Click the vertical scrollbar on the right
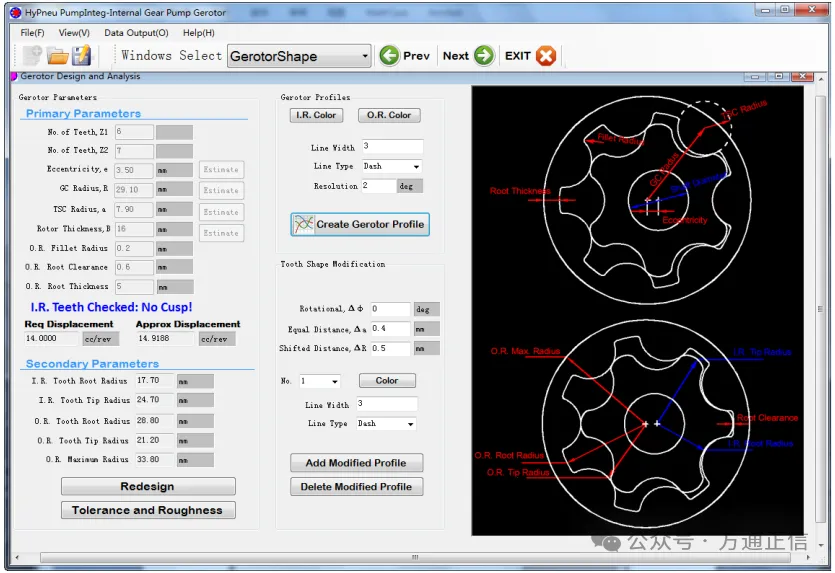This screenshot has height=573, width=835. tap(820, 309)
